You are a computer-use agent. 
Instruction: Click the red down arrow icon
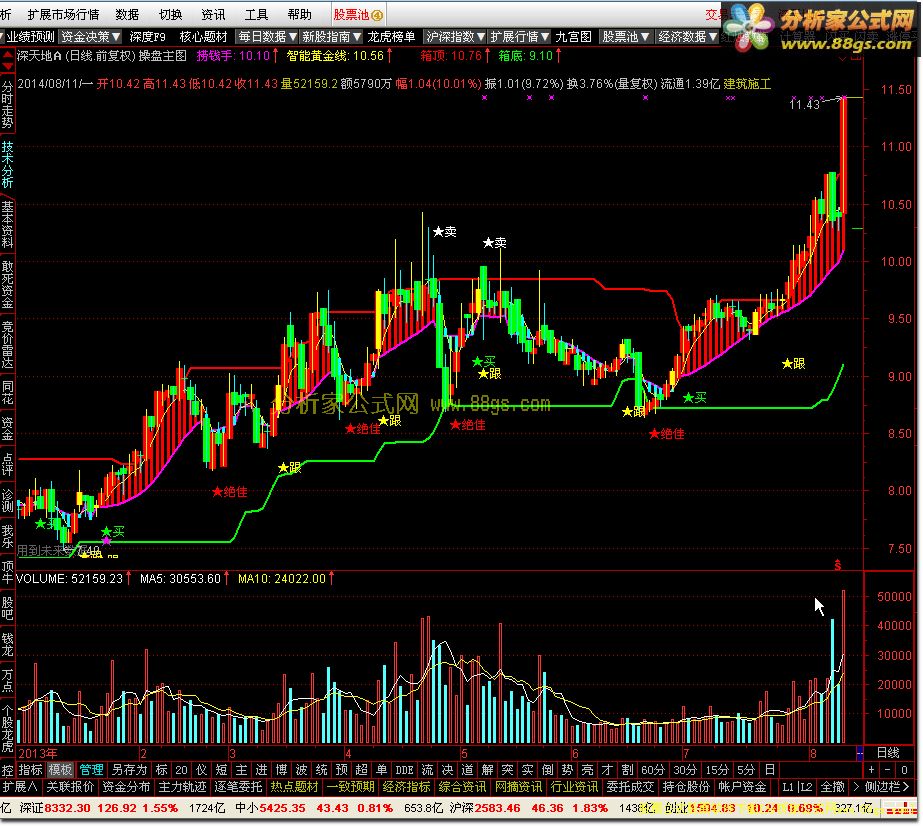(x=8, y=66)
